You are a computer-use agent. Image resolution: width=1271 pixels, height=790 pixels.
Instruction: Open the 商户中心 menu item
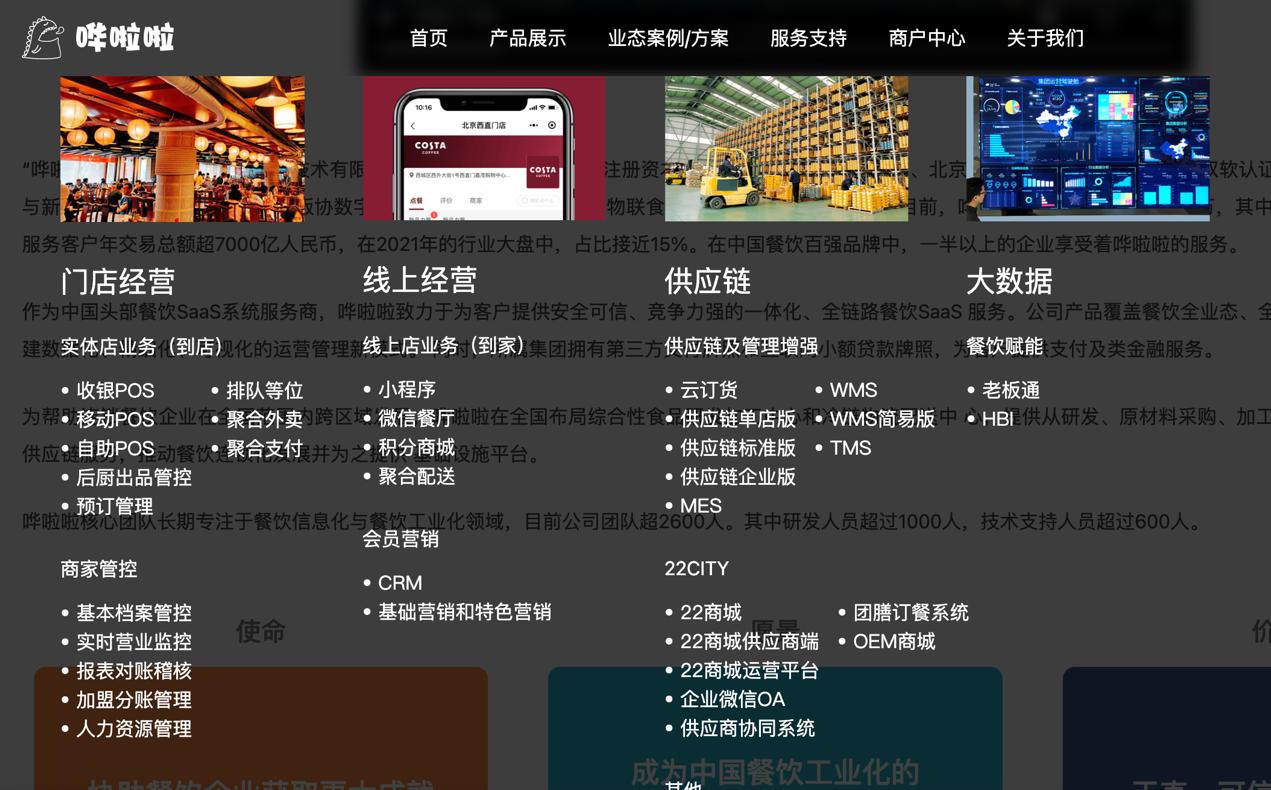click(927, 38)
